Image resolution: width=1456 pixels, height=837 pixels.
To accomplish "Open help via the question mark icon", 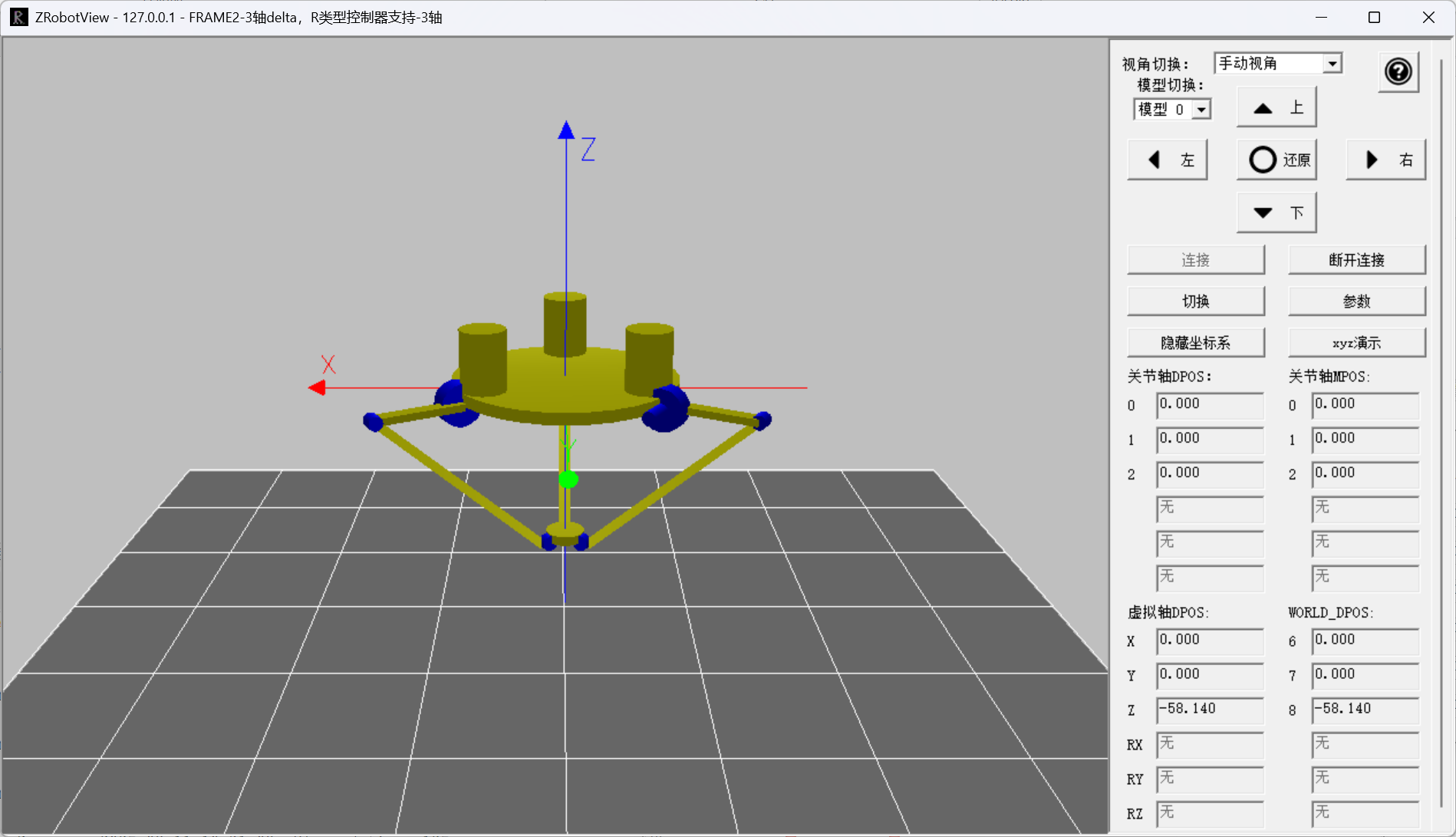I will [x=1398, y=71].
